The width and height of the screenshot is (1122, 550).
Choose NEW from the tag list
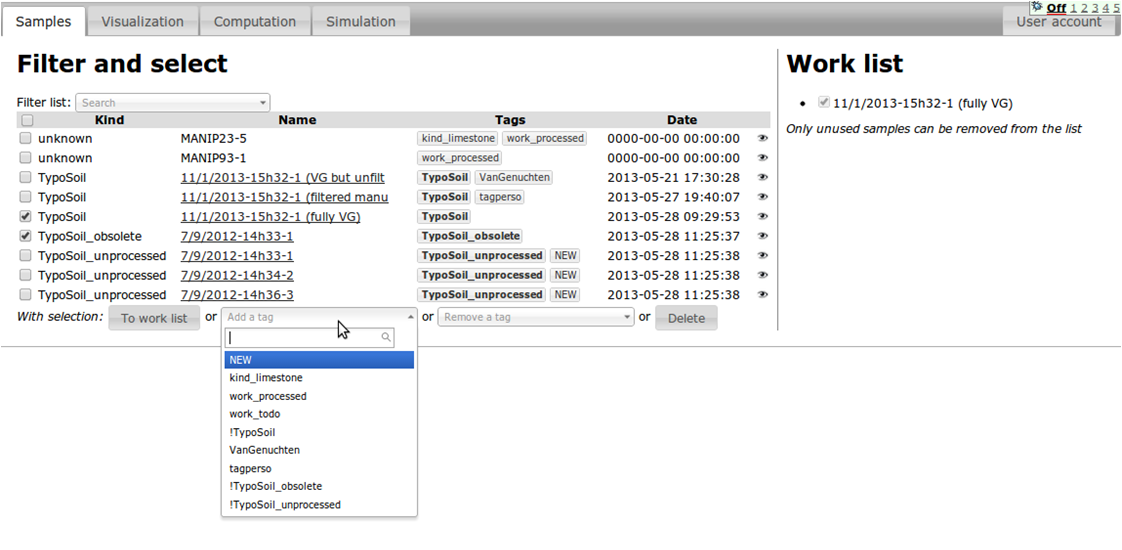coord(319,360)
